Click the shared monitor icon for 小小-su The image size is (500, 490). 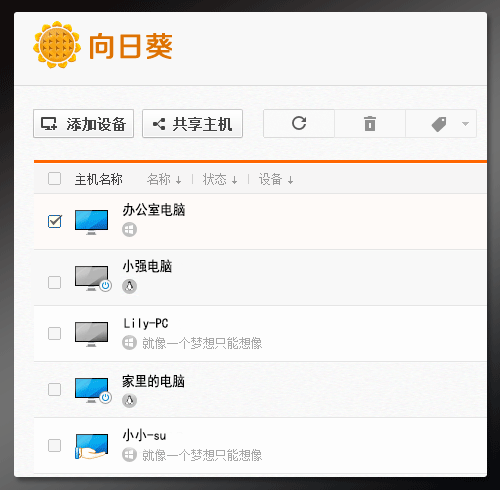91,446
